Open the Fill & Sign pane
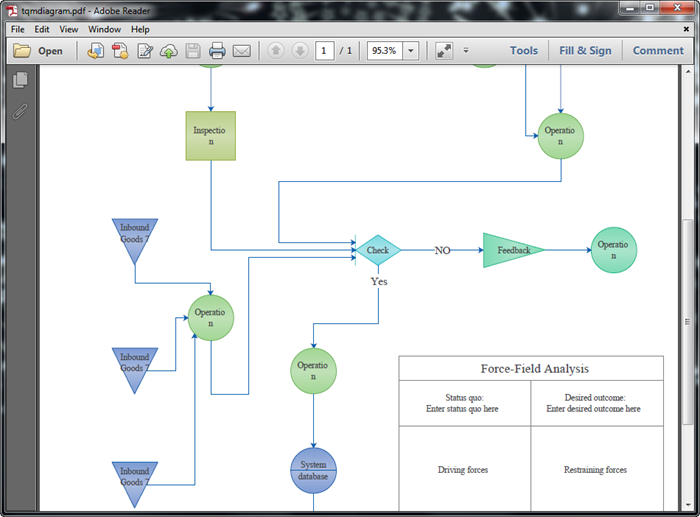This screenshot has height=517, width=700. pos(585,50)
